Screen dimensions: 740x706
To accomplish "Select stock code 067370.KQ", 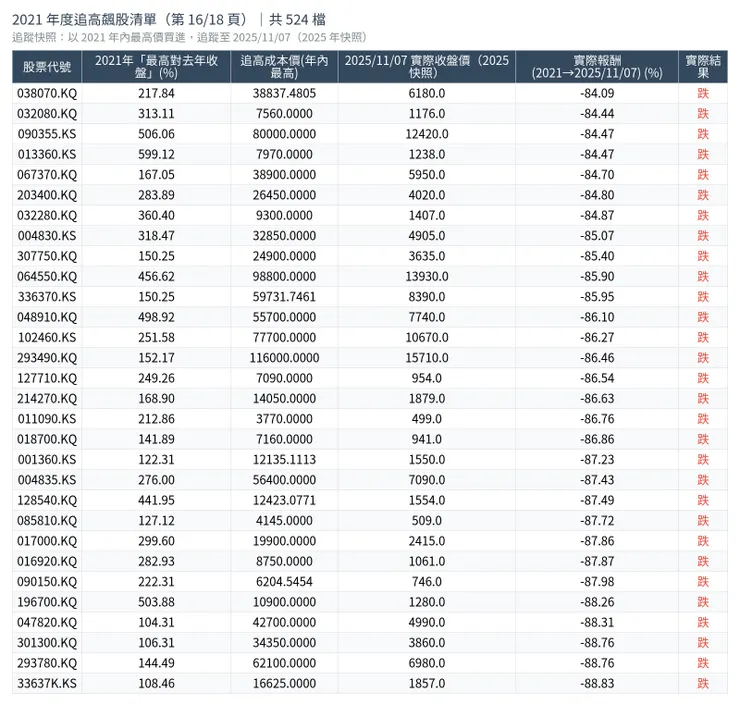I will tap(47, 175).
